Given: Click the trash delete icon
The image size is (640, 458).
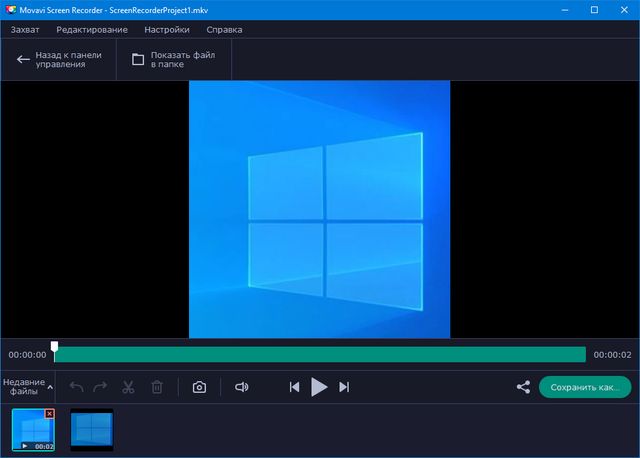Looking at the screenshot, I should tap(157, 387).
